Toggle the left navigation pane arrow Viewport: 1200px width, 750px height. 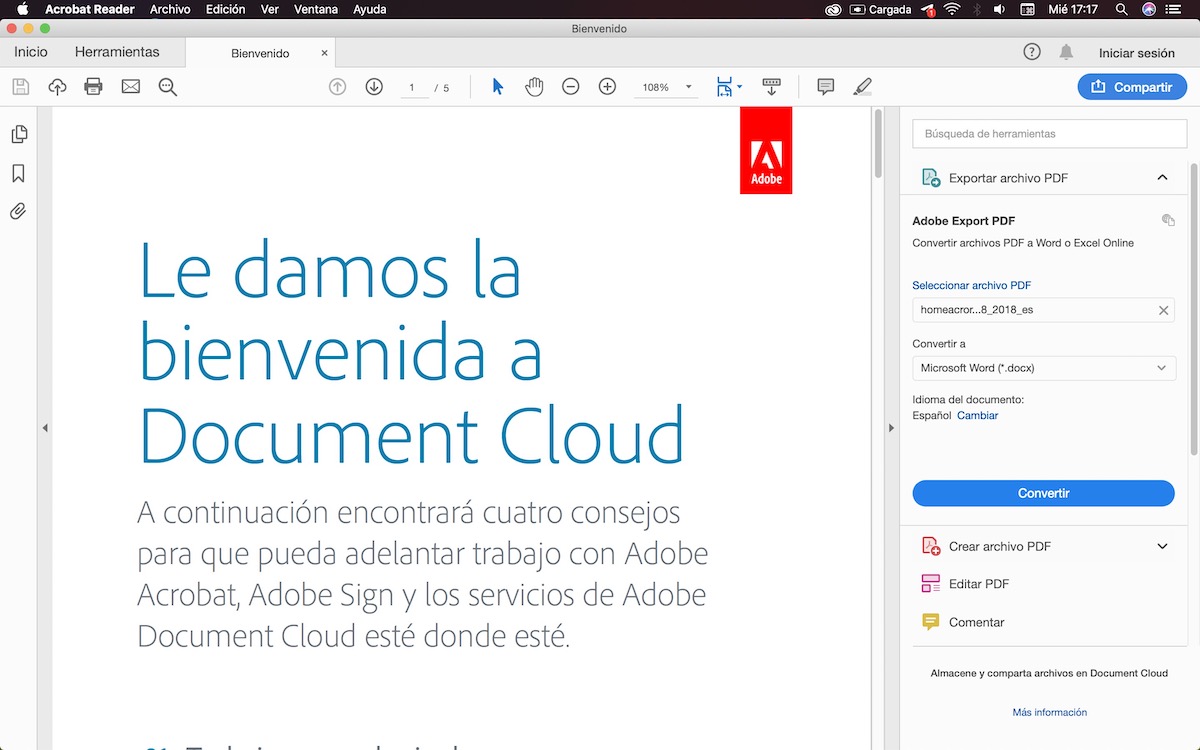(x=45, y=428)
